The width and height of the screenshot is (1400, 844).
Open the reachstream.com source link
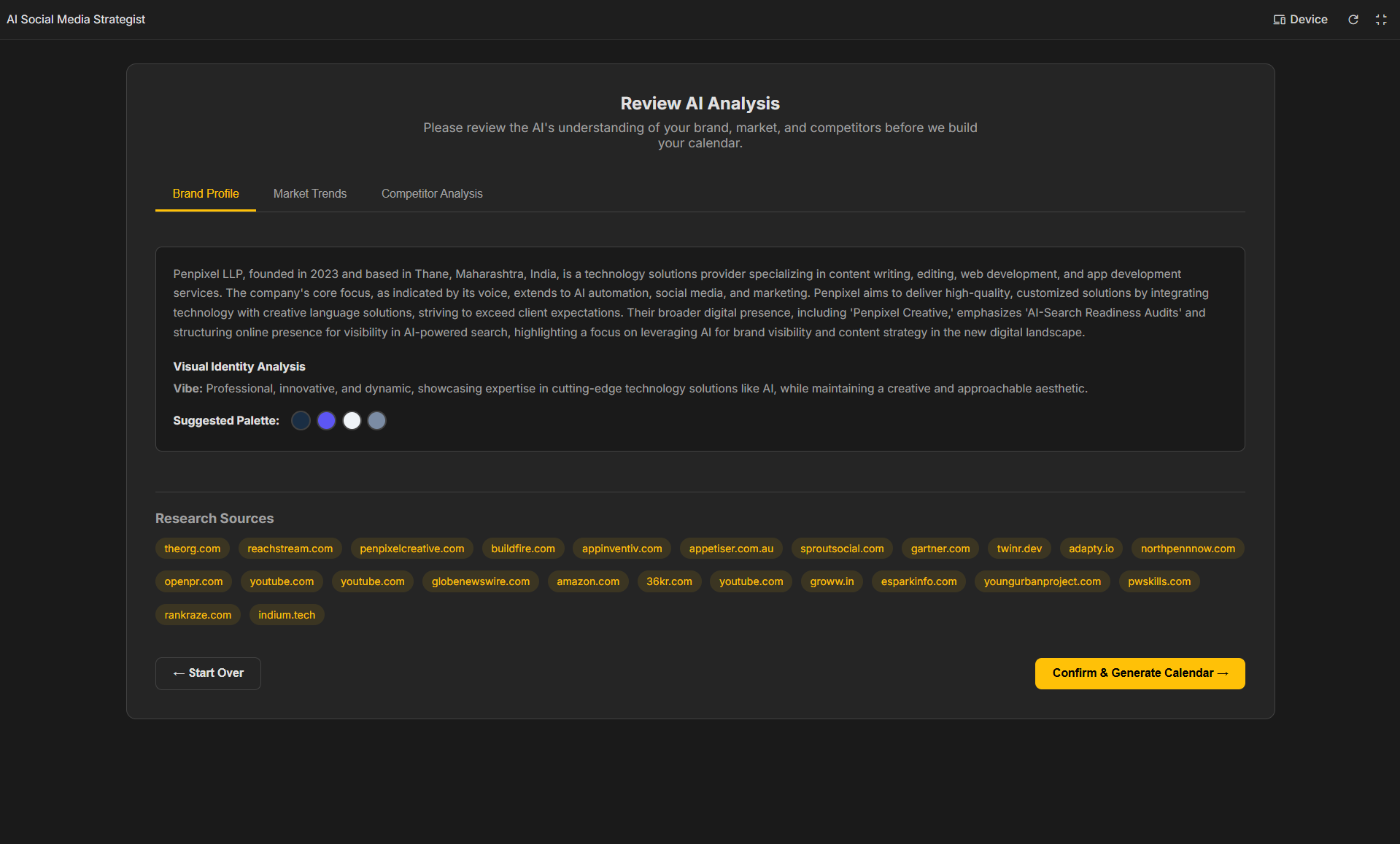290,549
